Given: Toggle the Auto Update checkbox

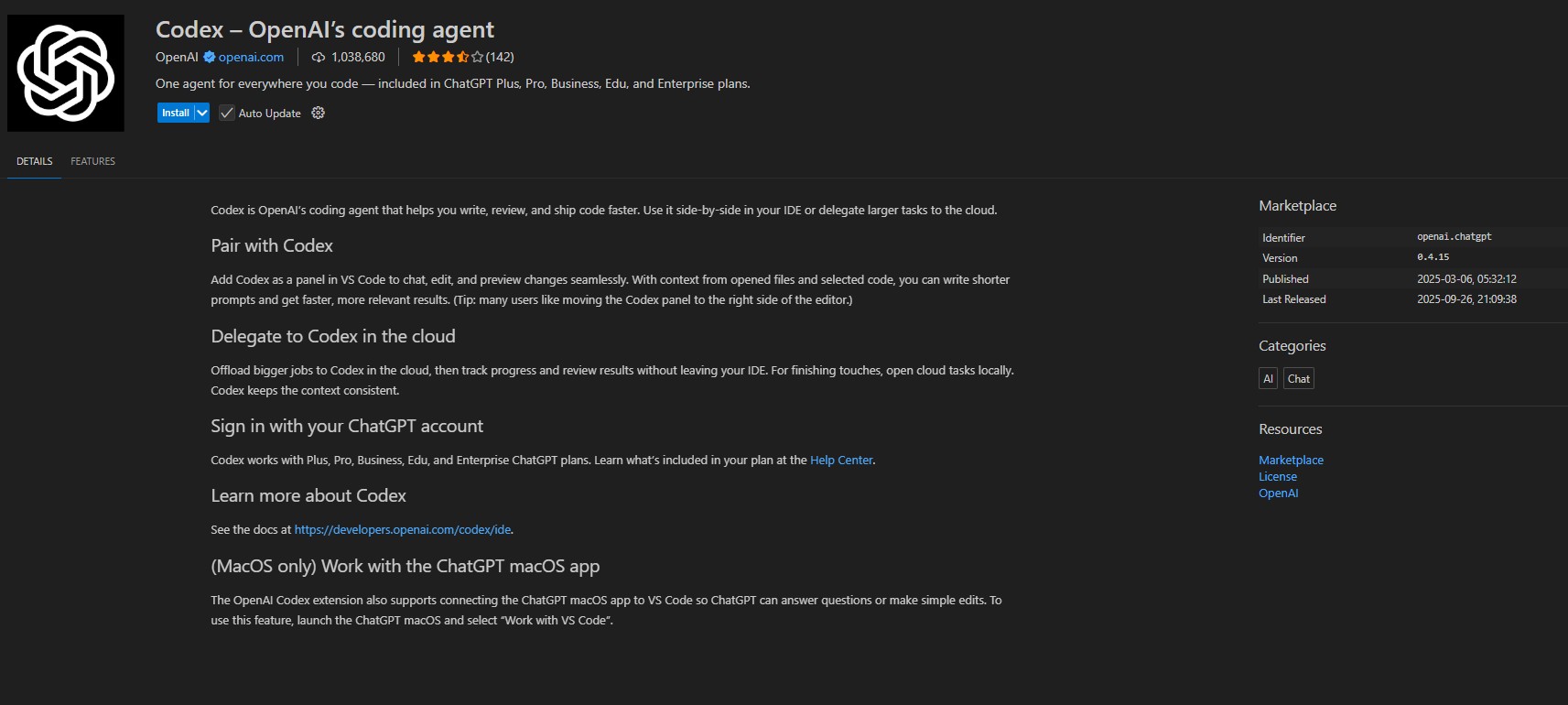Looking at the screenshot, I should [227, 113].
